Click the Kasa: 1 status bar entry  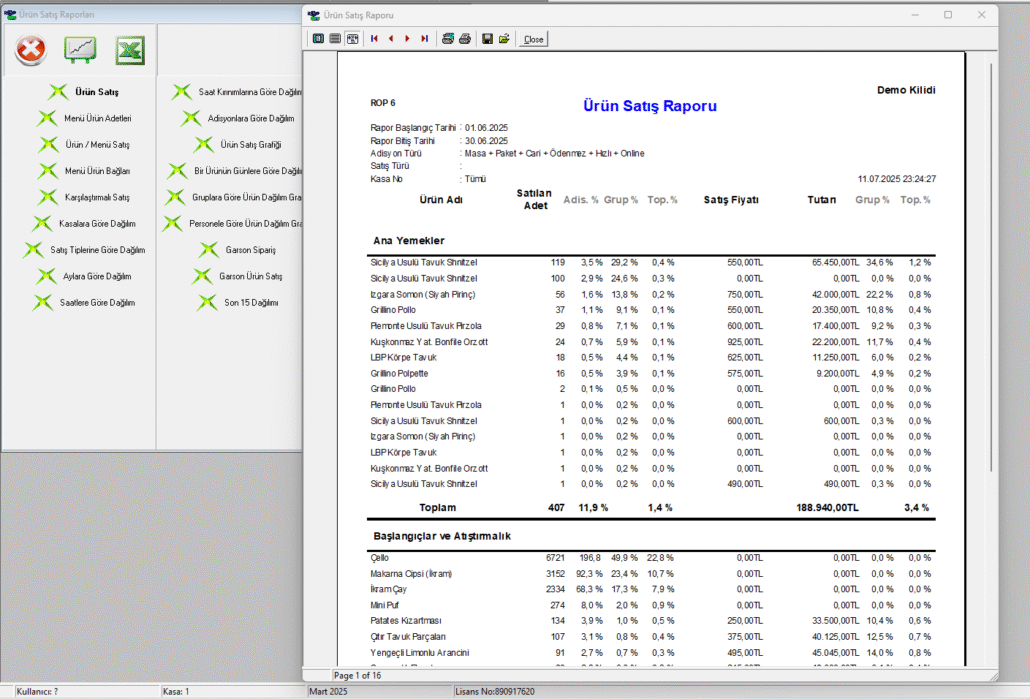176,692
